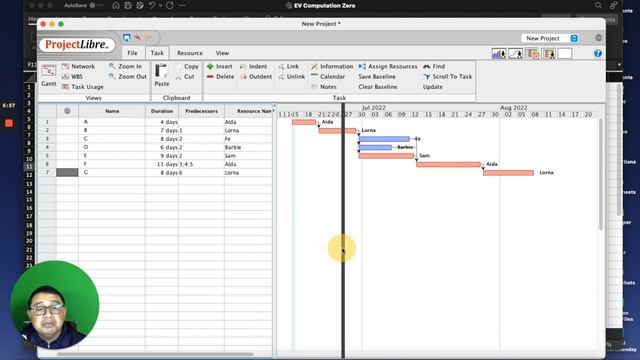This screenshot has height=360, width=640.
Task: Click Find in the ribbon
Action: tap(434, 66)
